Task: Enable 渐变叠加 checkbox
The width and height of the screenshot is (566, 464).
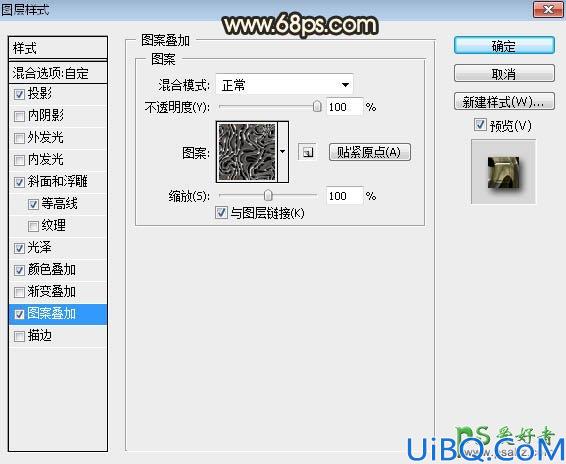Action: click(19, 292)
